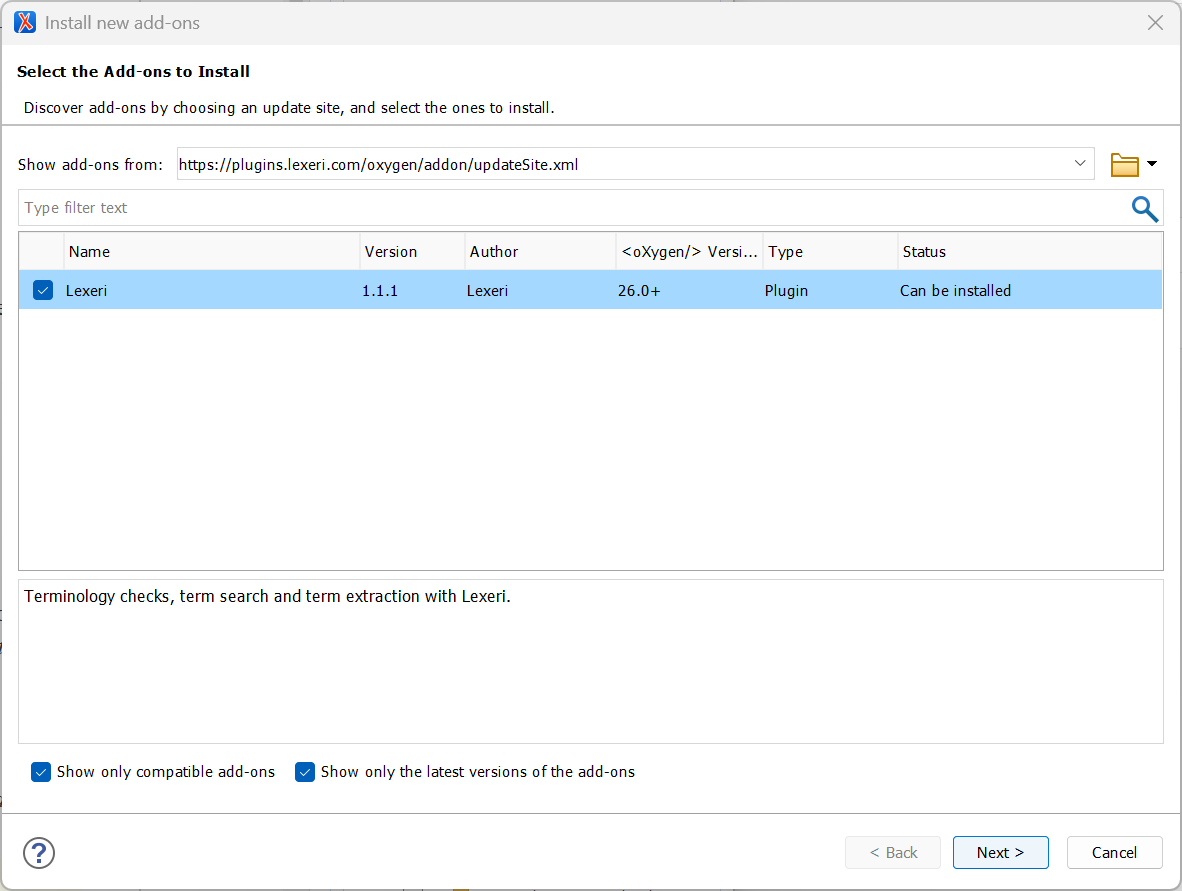Expand the update site URL dropdown
This screenshot has height=891, width=1182.
1079,164
